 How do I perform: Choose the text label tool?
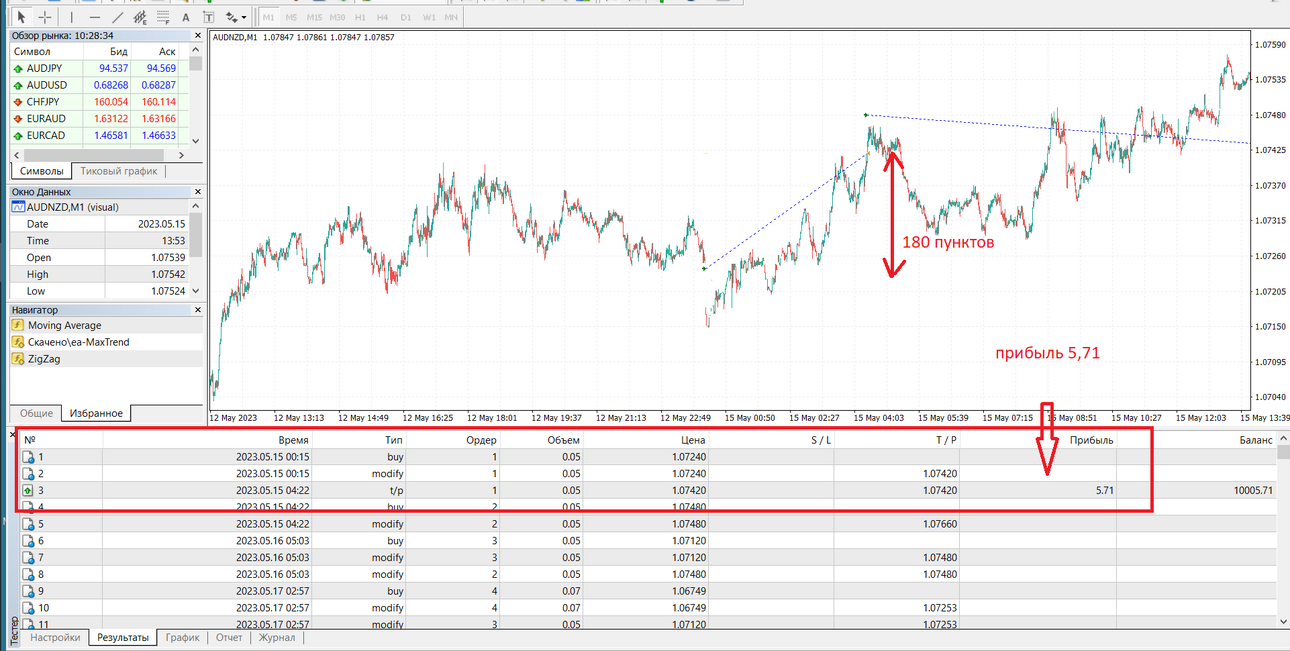click(208, 17)
